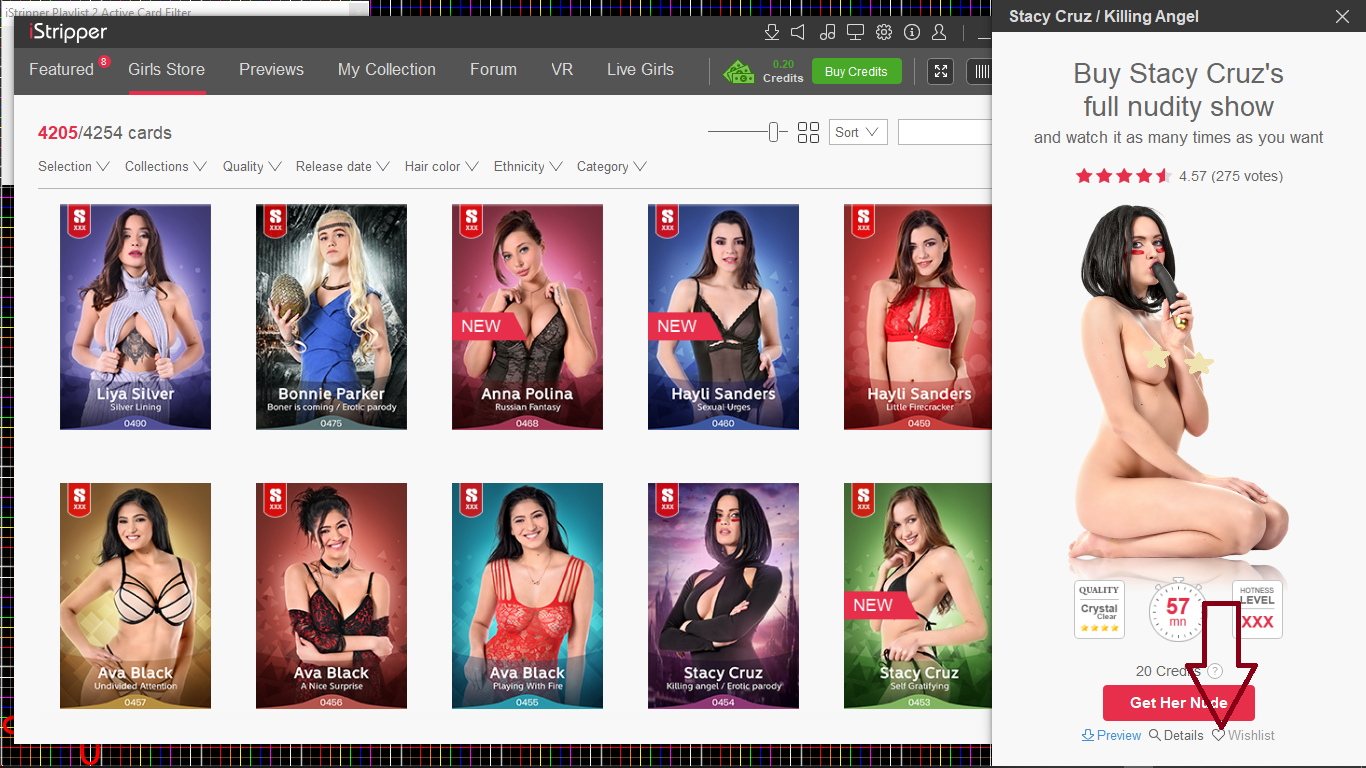
Task: Click the search input field
Action: pyautogui.click(x=944, y=132)
